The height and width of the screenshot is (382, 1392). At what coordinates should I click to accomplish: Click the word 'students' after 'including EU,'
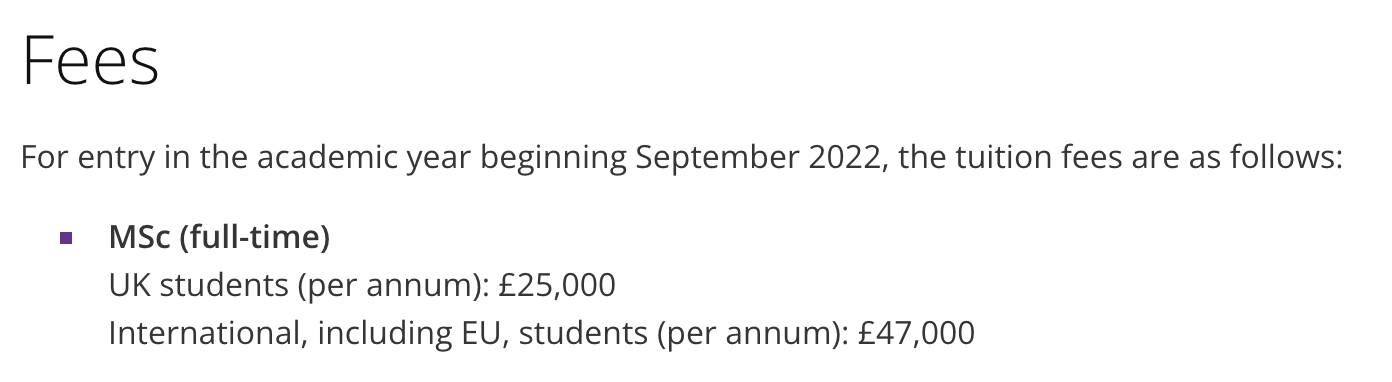[x=583, y=333]
